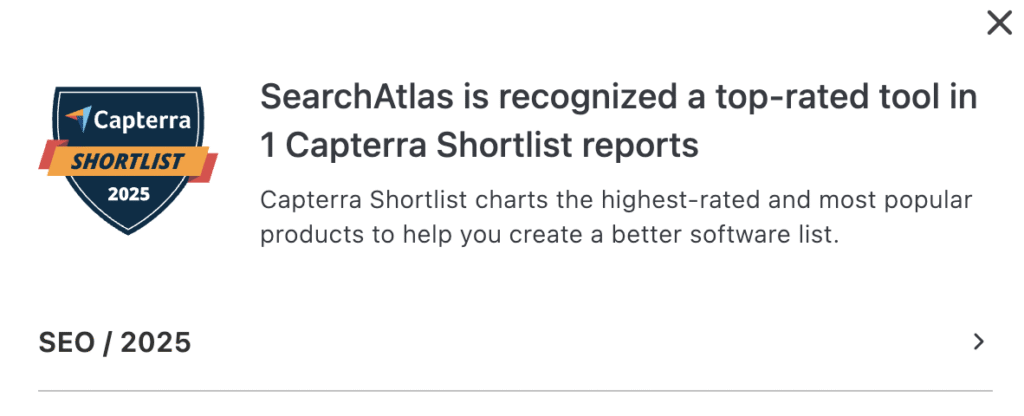
Task: Click the red ribbon tail left of badge
Action: [x=45, y=154]
